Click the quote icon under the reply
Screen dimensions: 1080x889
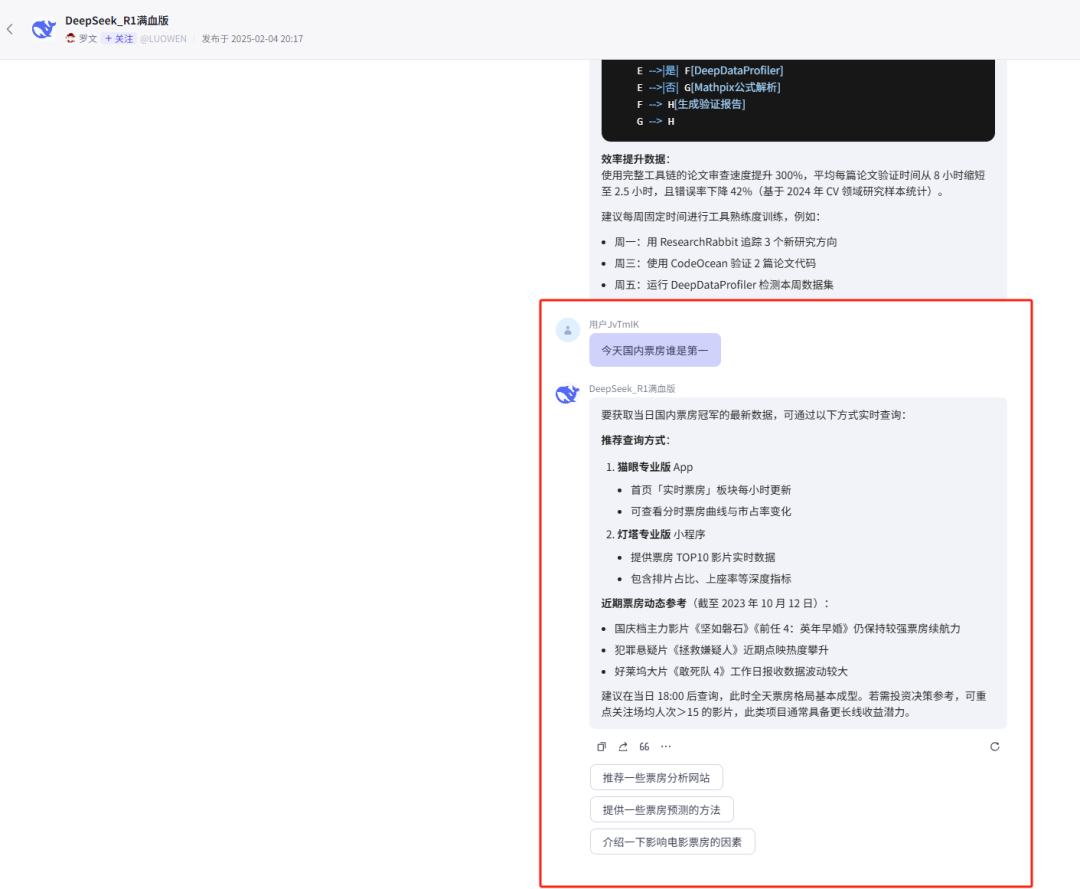[x=644, y=746]
